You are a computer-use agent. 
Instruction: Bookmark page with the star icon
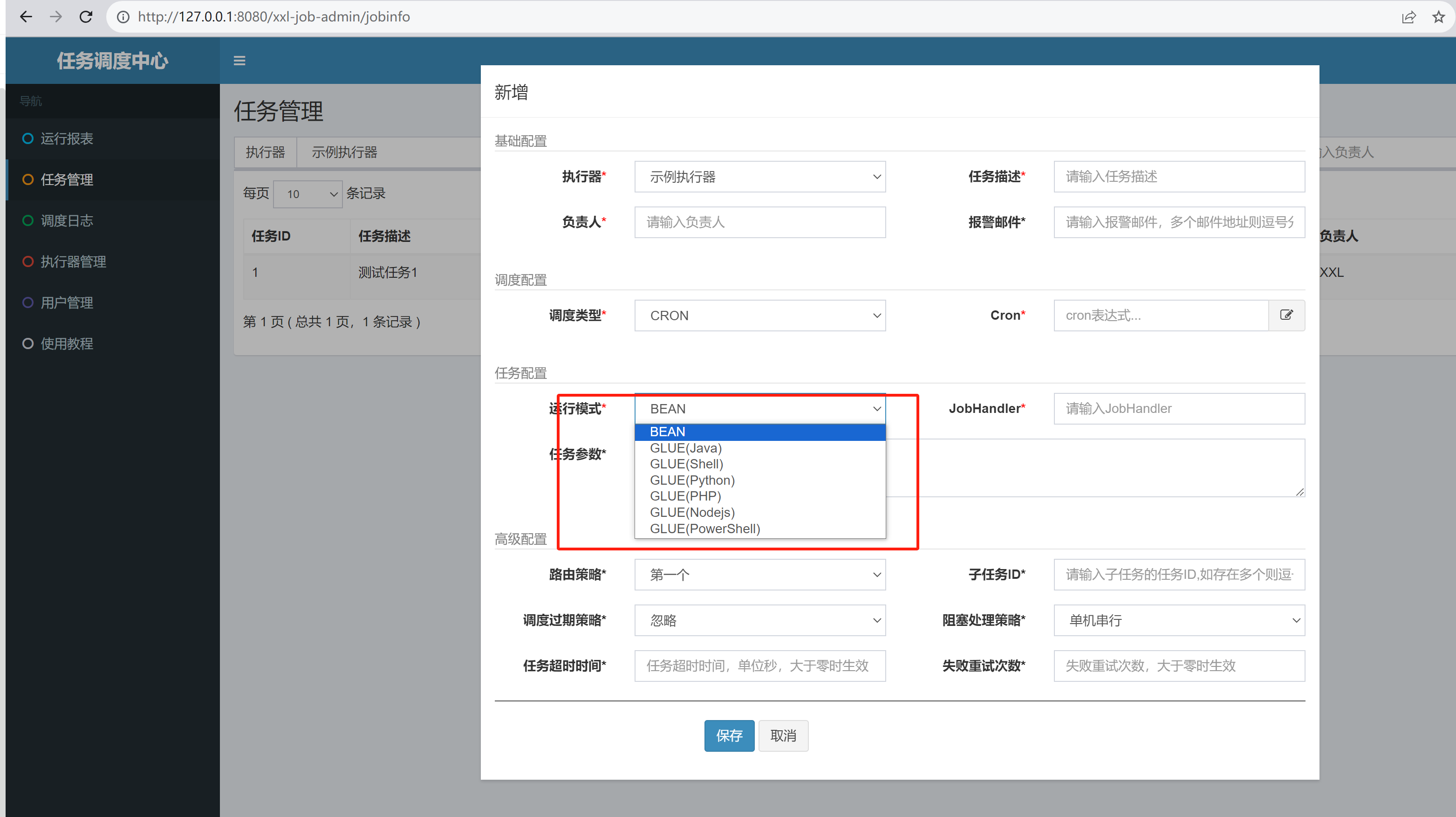click(x=1438, y=17)
